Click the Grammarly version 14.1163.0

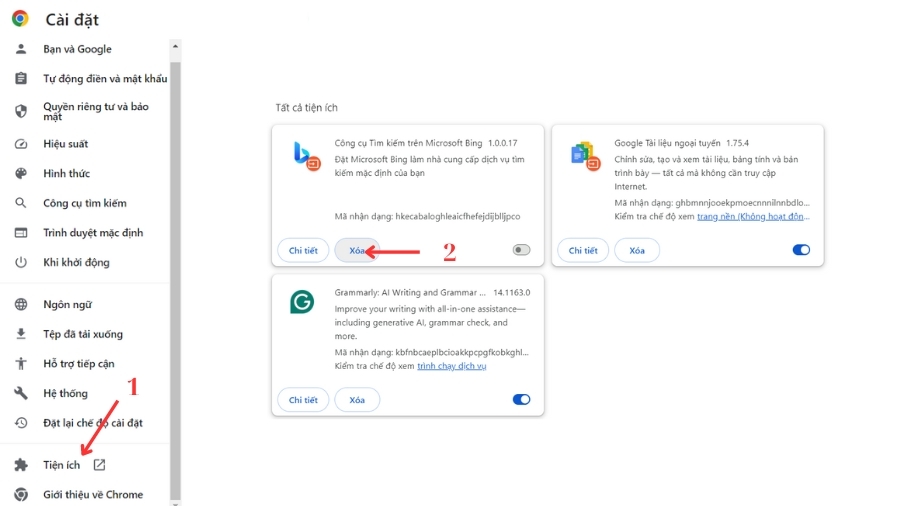coord(511,293)
